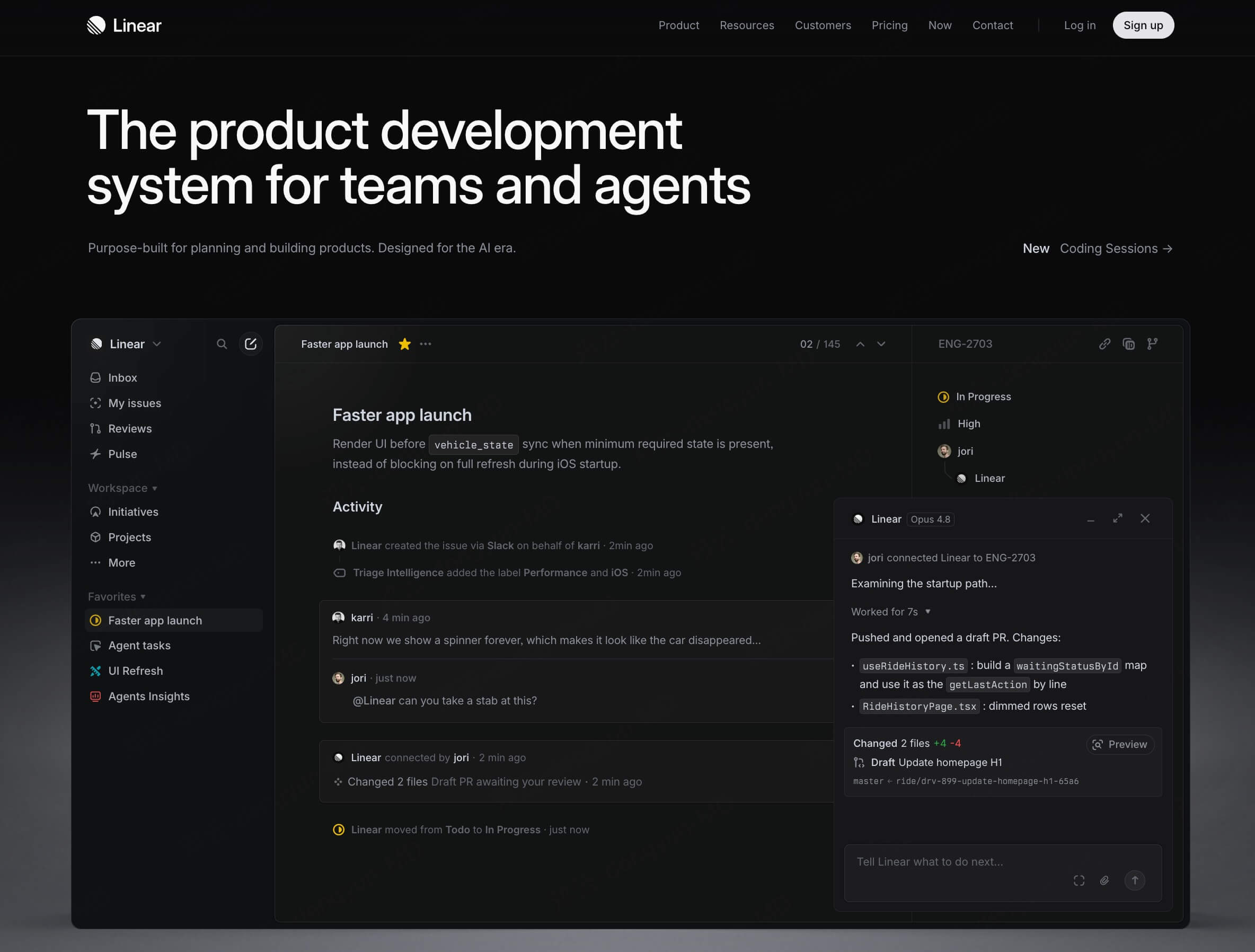Open the Linear workspace switcher dropdown
Viewport: 1255px width, 952px height.
[127, 344]
